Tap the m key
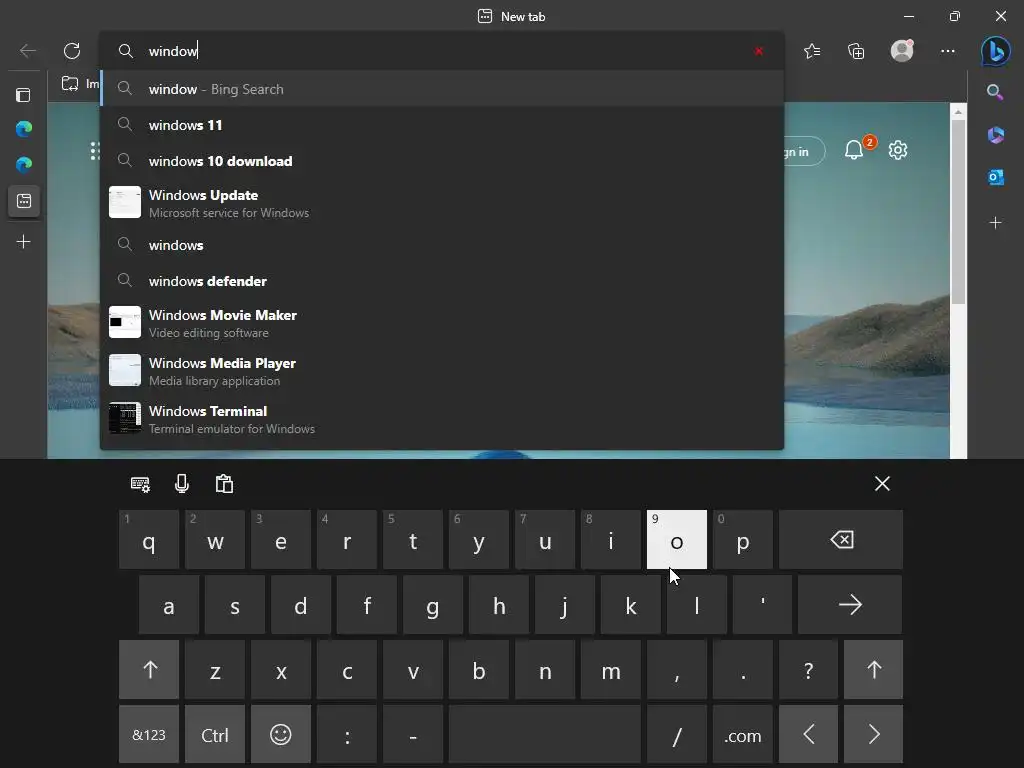This screenshot has width=1024, height=768. click(x=611, y=669)
